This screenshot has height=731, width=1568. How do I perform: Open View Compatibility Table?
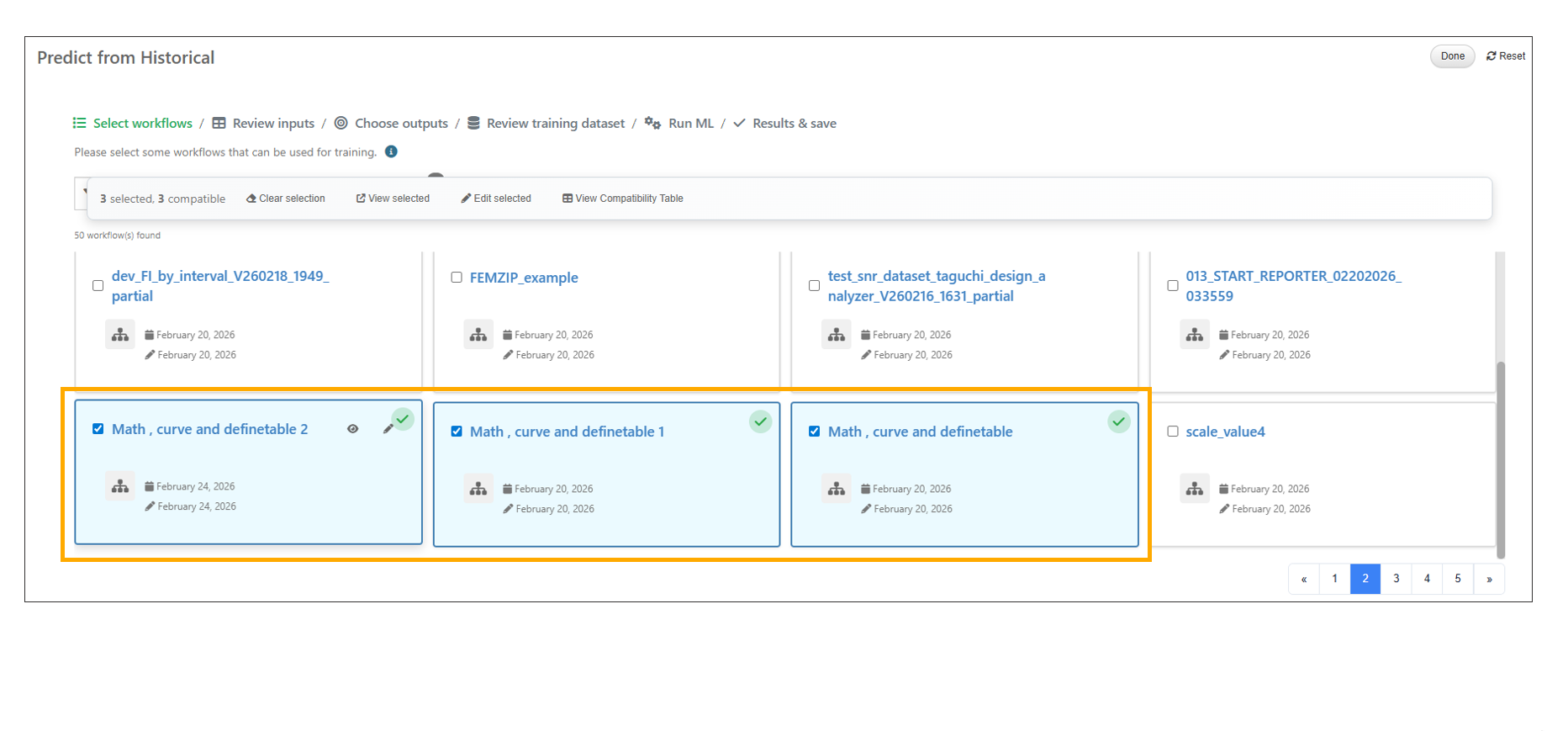tap(623, 199)
